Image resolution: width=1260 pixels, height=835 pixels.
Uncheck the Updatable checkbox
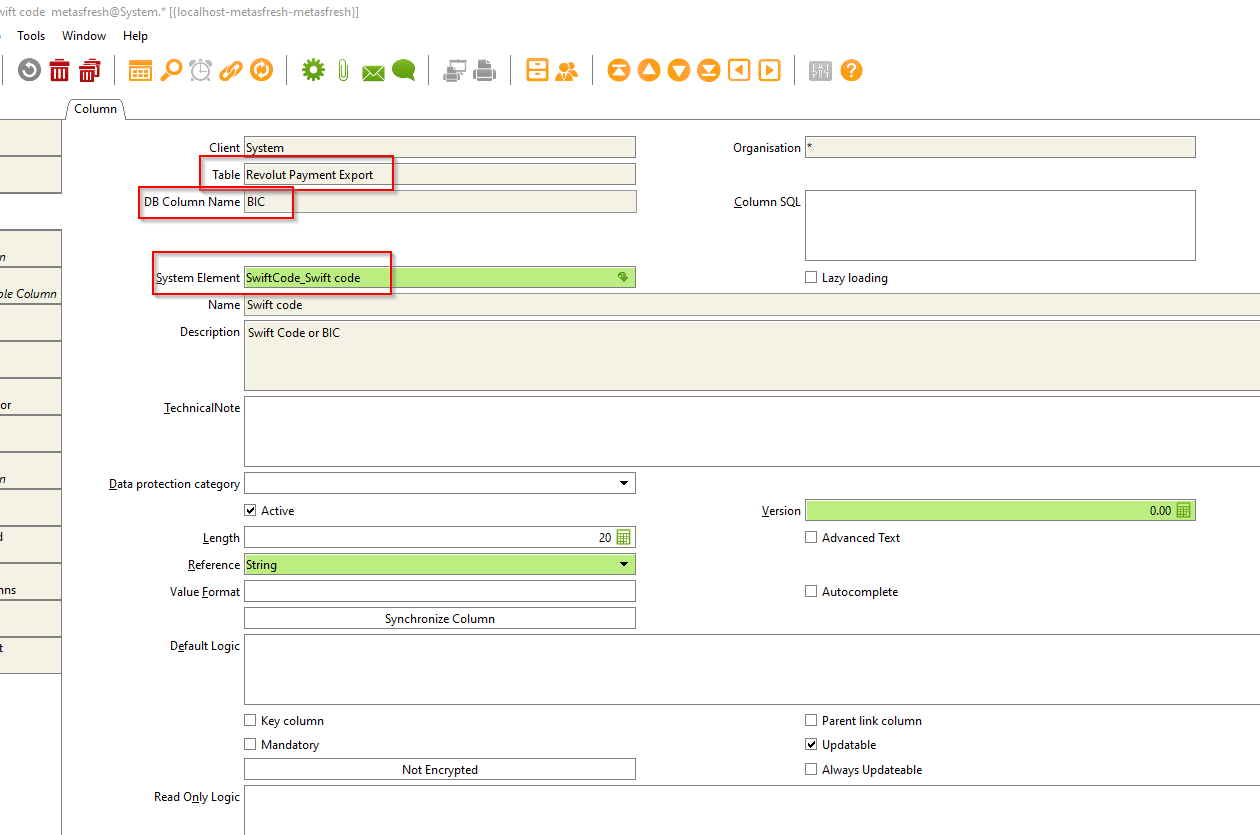tap(811, 744)
